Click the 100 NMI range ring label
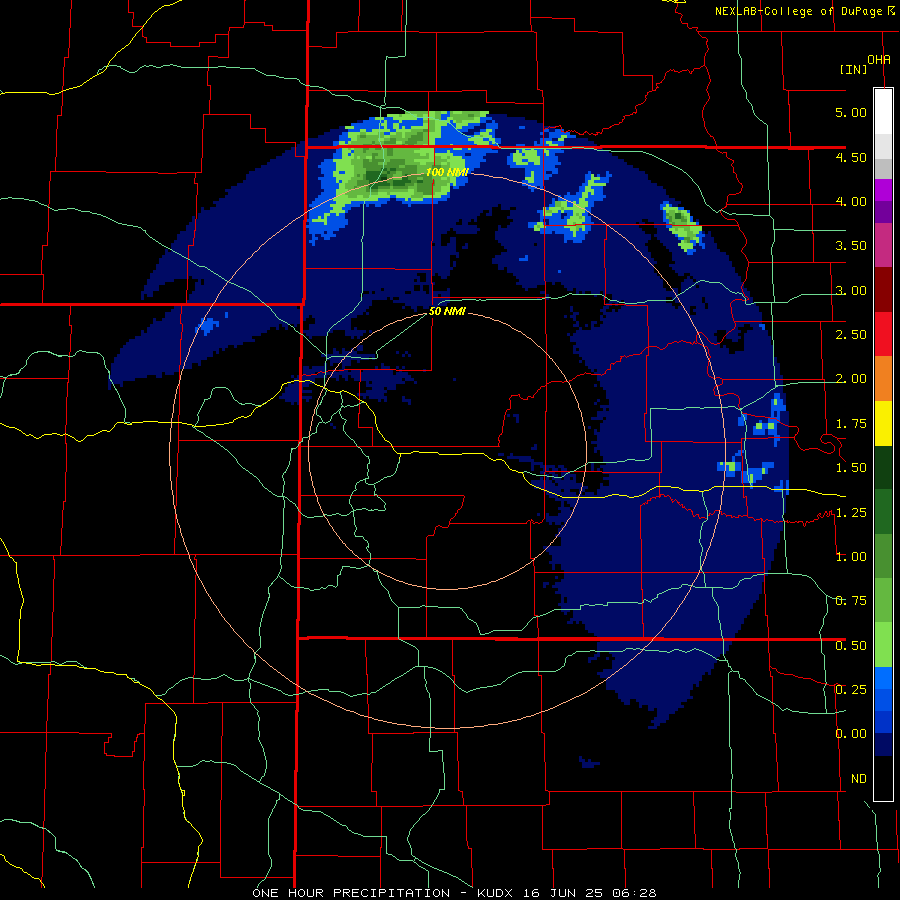This screenshot has height=900, width=900. pyautogui.click(x=447, y=172)
